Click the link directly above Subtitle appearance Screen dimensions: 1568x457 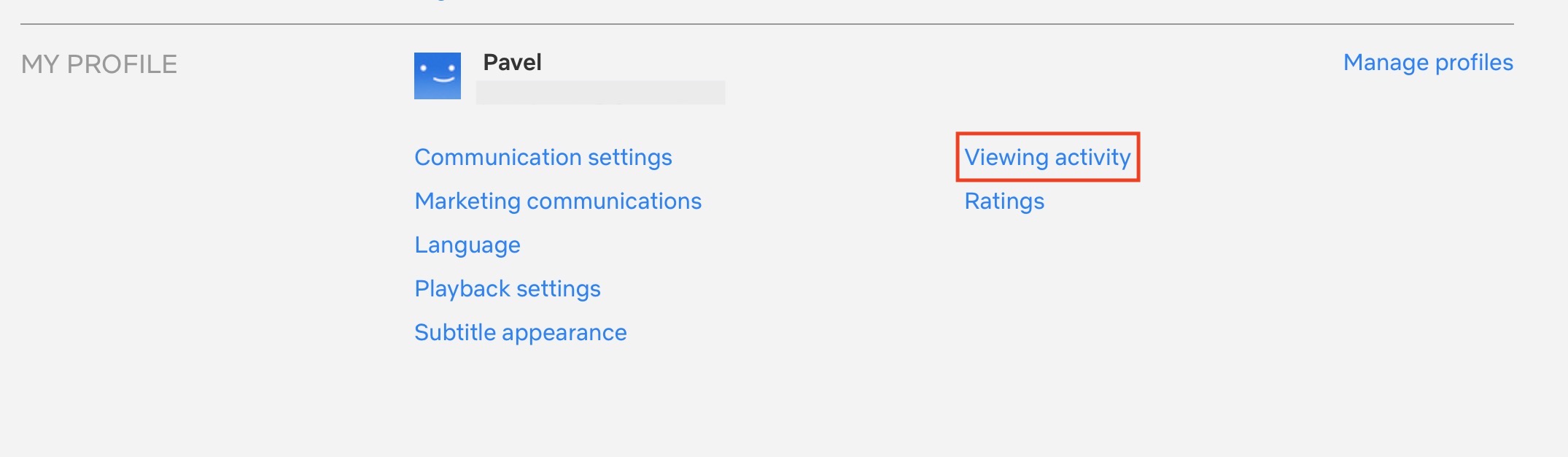click(x=508, y=288)
